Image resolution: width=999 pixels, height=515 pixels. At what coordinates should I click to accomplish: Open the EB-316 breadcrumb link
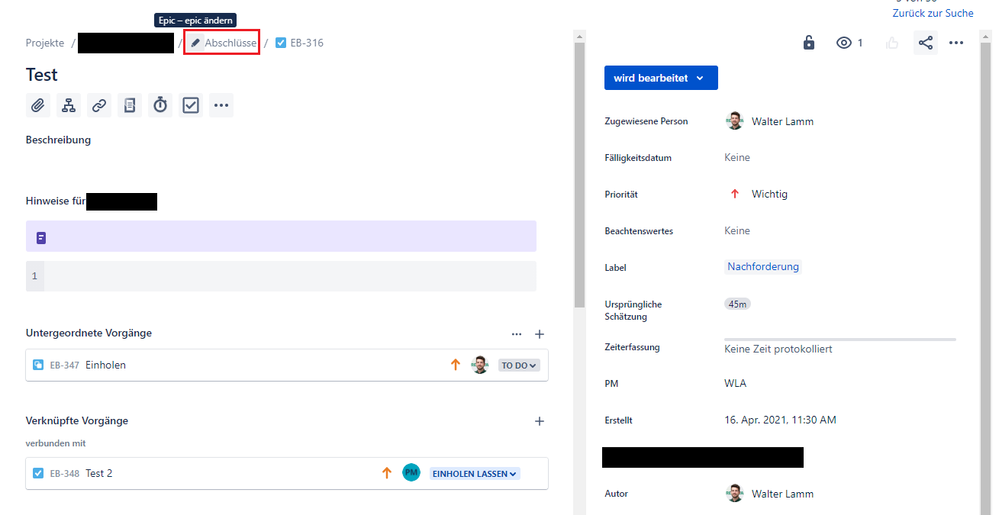click(306, 43)
